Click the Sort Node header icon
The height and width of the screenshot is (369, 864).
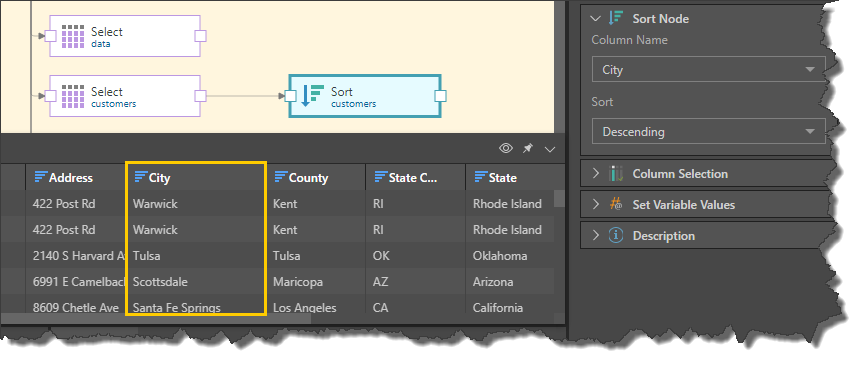(x=616, y=18)
